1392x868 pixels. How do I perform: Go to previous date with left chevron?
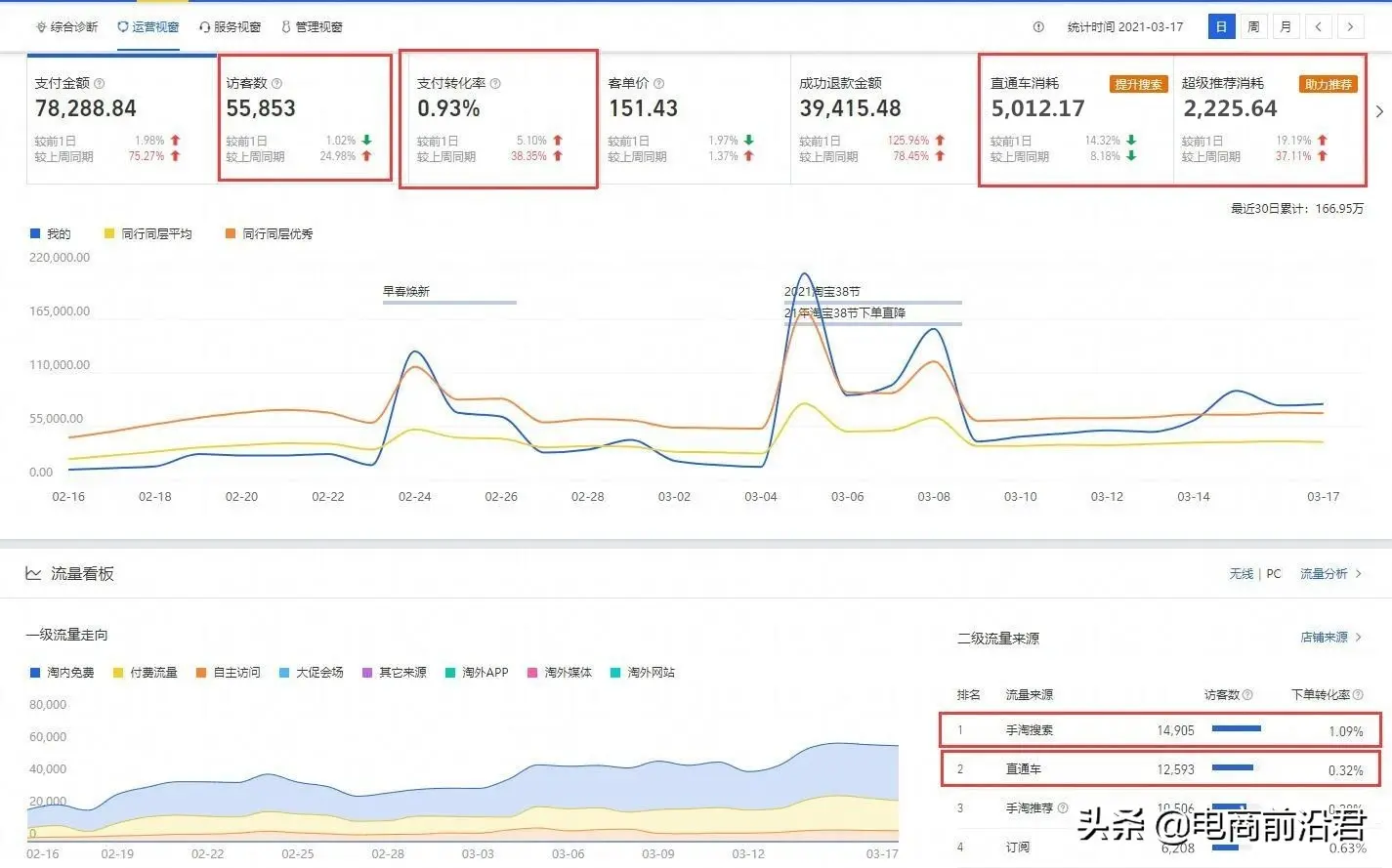[1318, 27]
